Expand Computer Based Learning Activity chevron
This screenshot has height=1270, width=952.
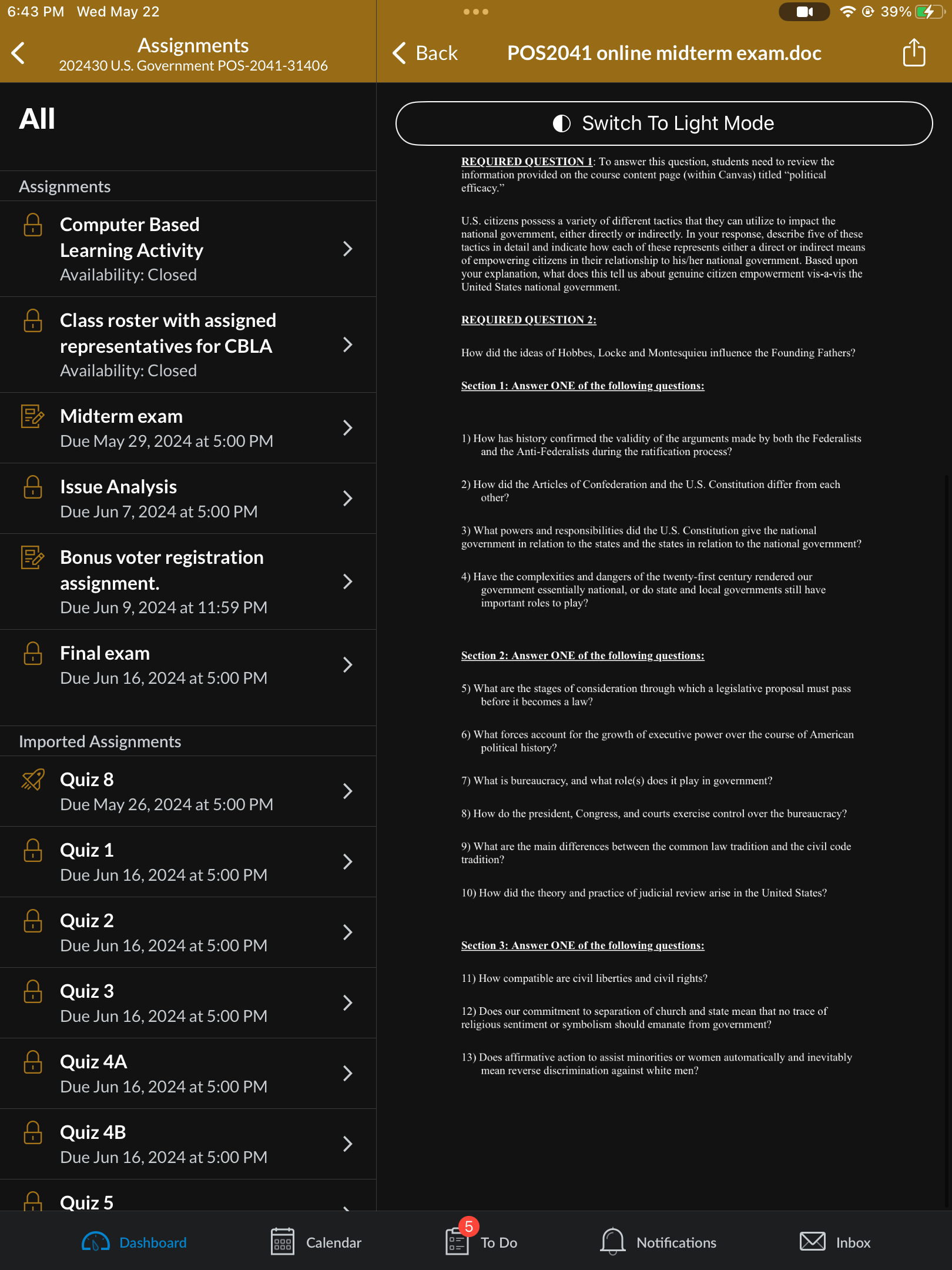(348, 249)
